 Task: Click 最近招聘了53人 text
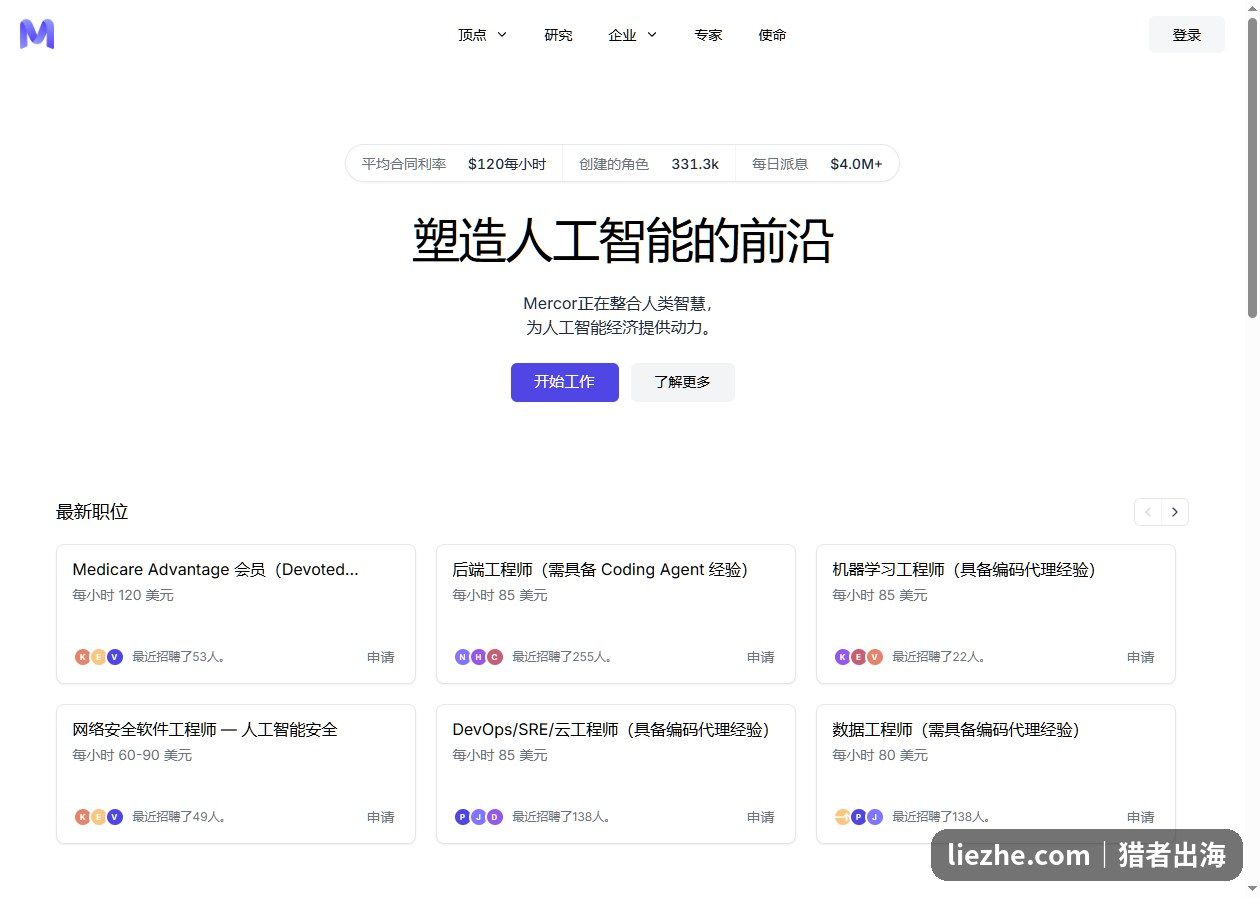[179, 657]
